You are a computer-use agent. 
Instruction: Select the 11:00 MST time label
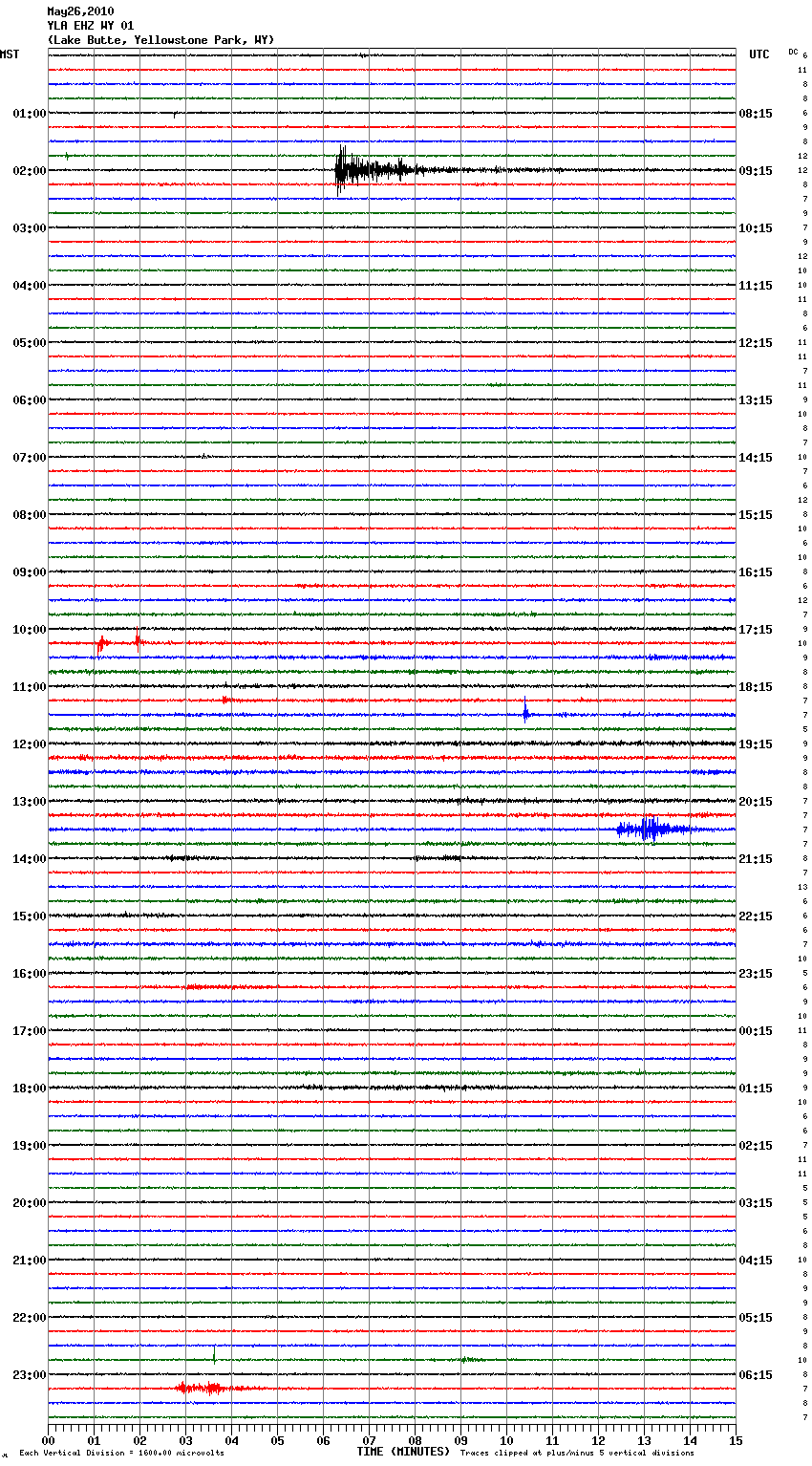30,687
